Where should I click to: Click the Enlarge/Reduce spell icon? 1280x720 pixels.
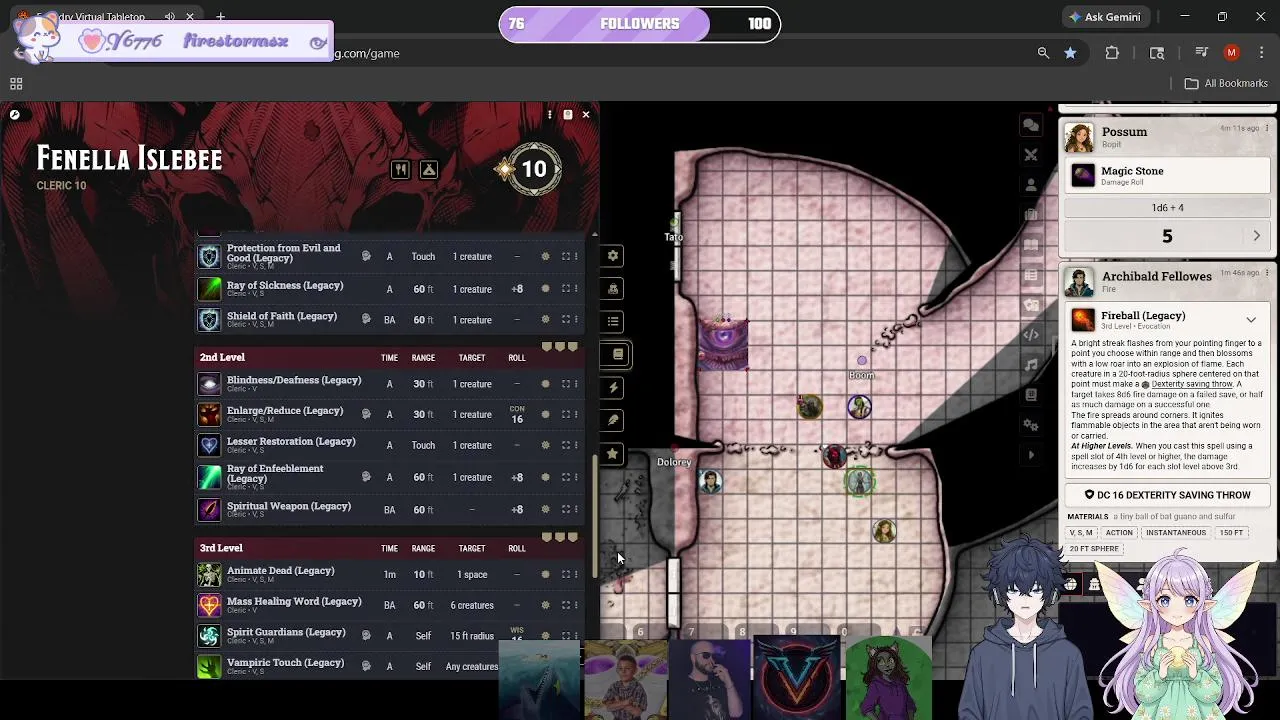209,414
